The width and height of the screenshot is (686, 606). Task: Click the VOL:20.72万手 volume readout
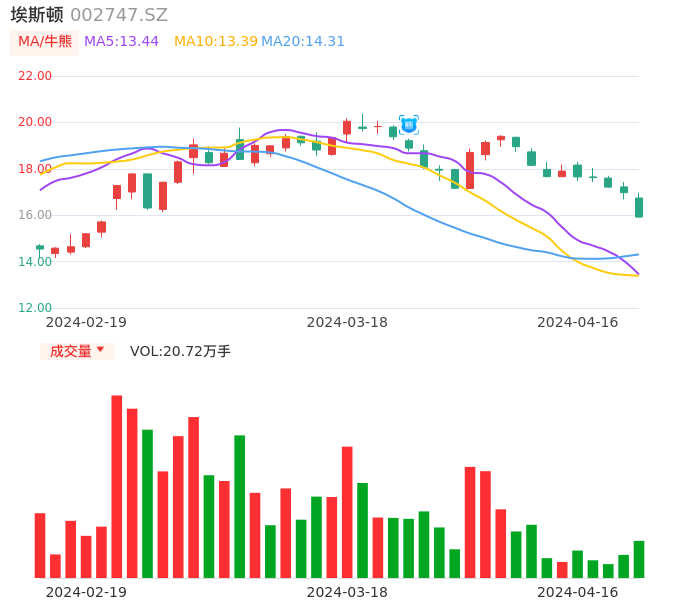[x=180, y=351]
